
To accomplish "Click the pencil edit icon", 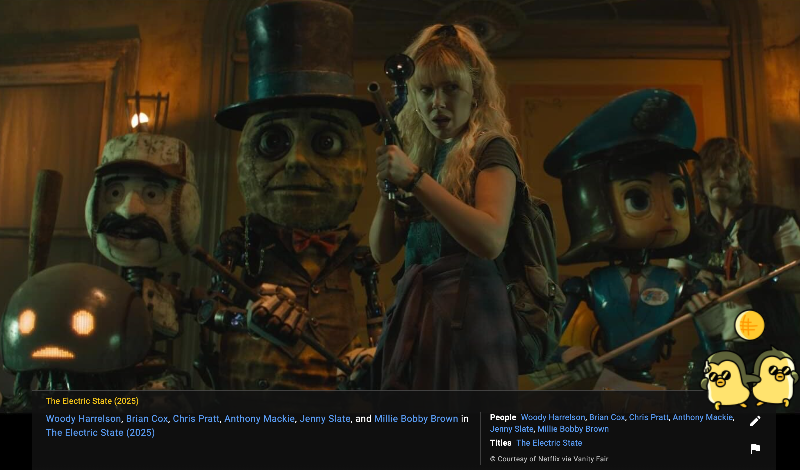I will pyautogui.click(x=755, y=421).
